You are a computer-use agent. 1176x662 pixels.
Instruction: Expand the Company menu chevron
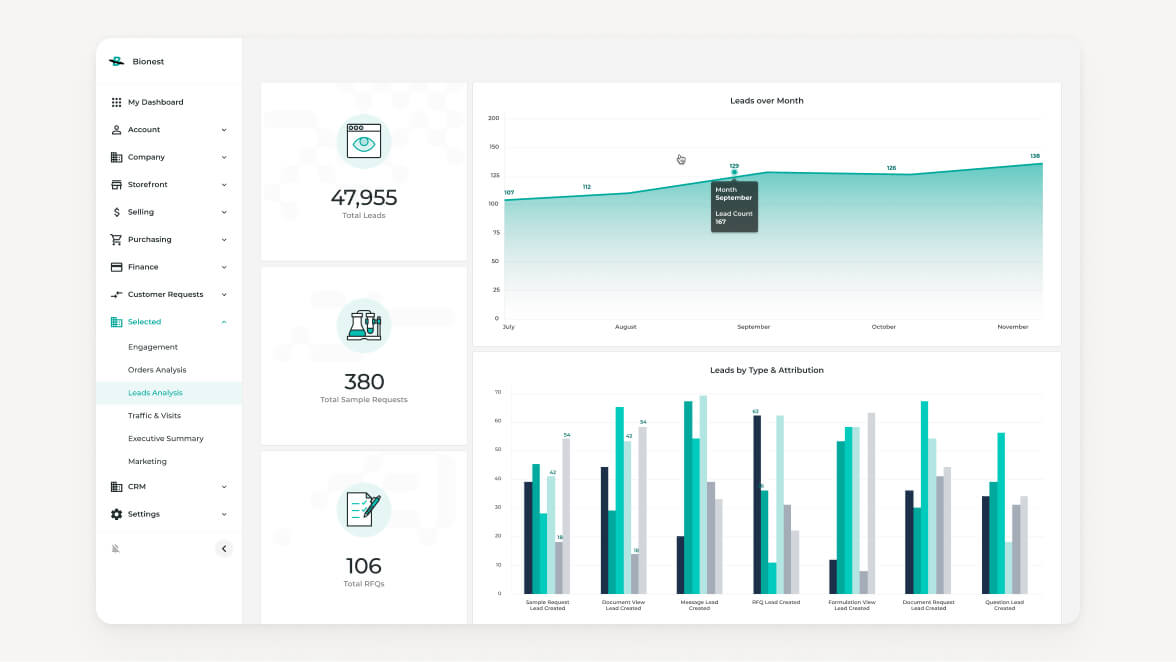(x=224, y=157)
